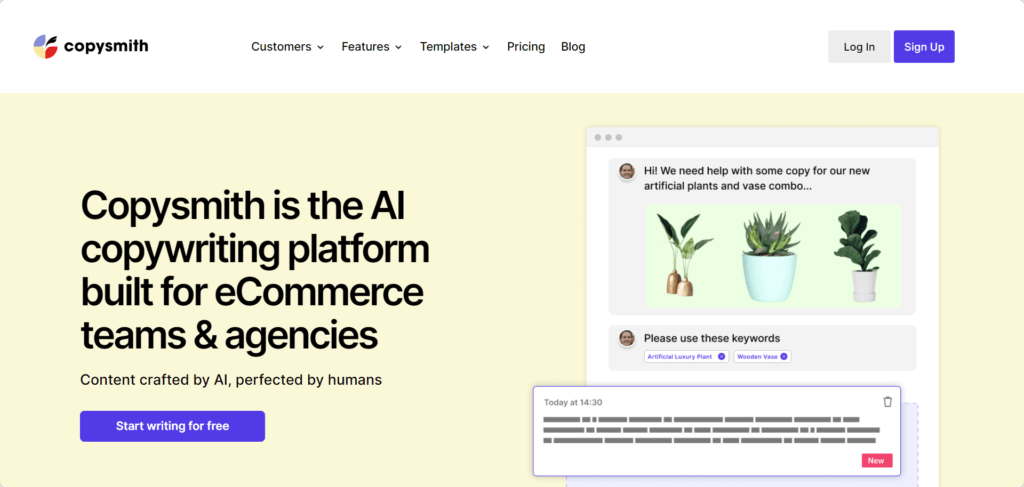This screenshot has height=487, width=1024.
Task: Click the New badge on the generated copy
Action: coord(876,461)
